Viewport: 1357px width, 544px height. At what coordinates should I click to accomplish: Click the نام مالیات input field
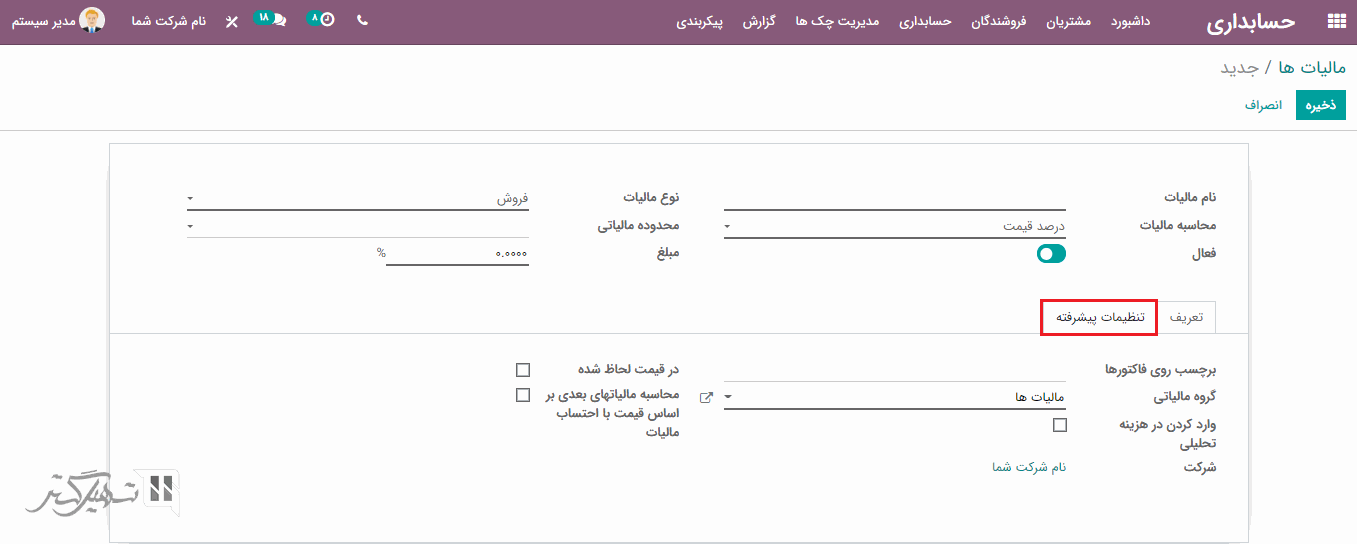pyautogui.click(x=894, y=199)
